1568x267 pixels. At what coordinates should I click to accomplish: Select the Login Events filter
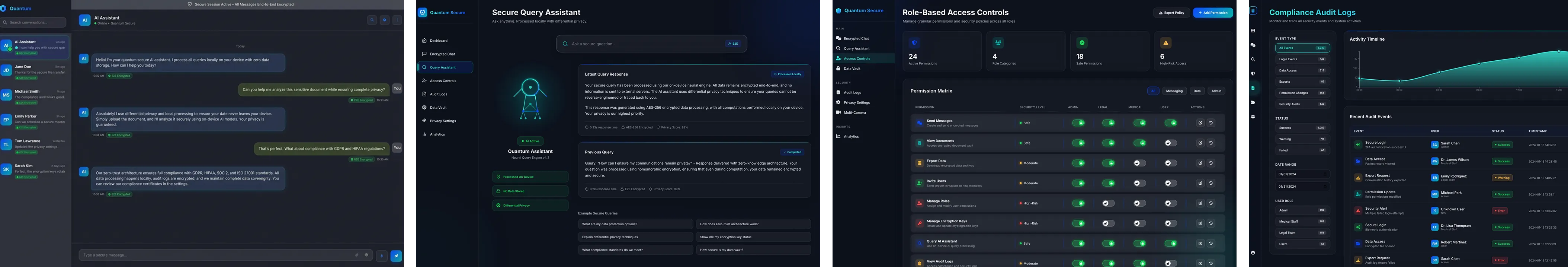pyautogui.click(x=1302, y=60)
